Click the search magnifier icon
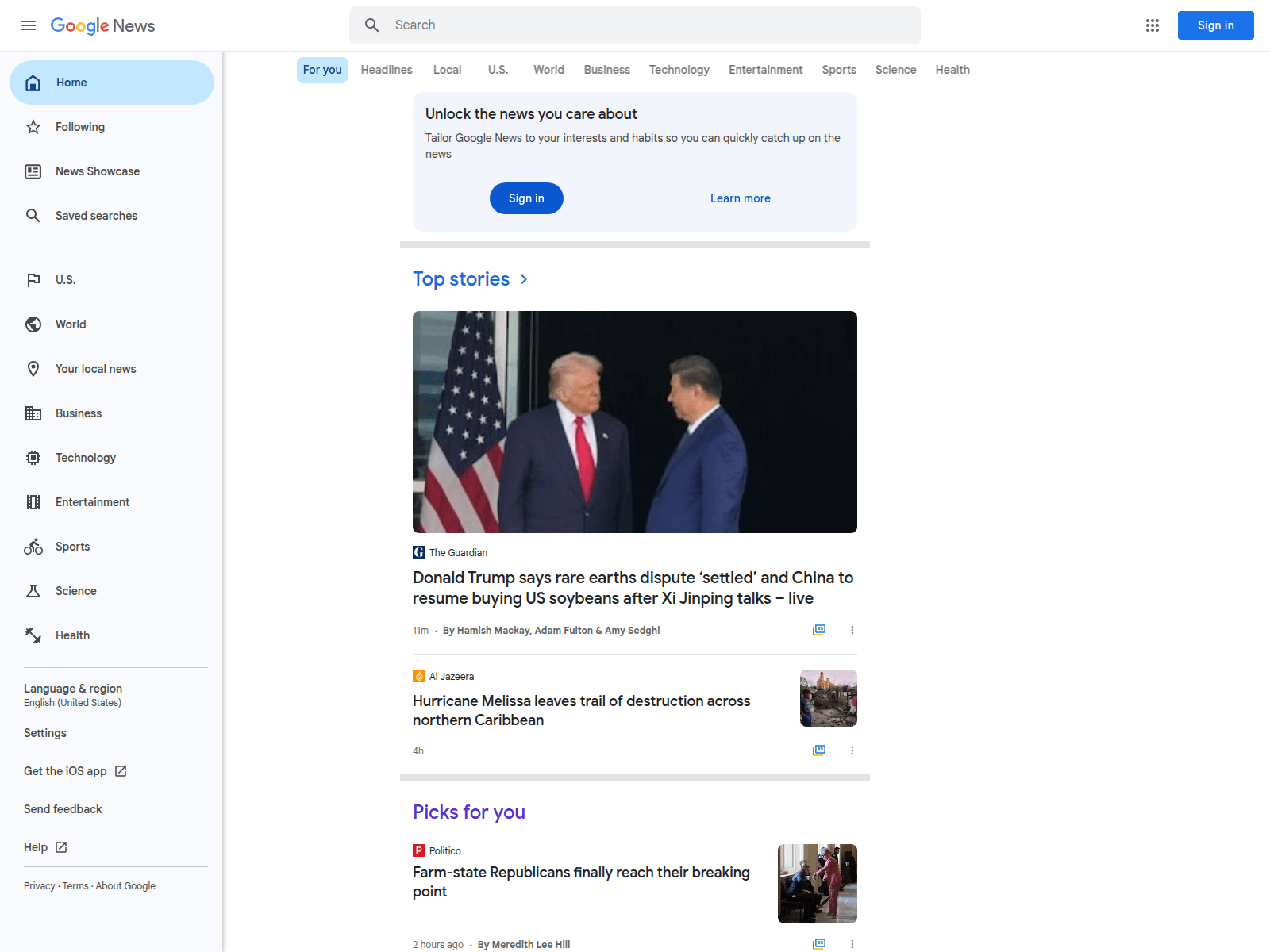1270x952 pixels. (371, 25)
